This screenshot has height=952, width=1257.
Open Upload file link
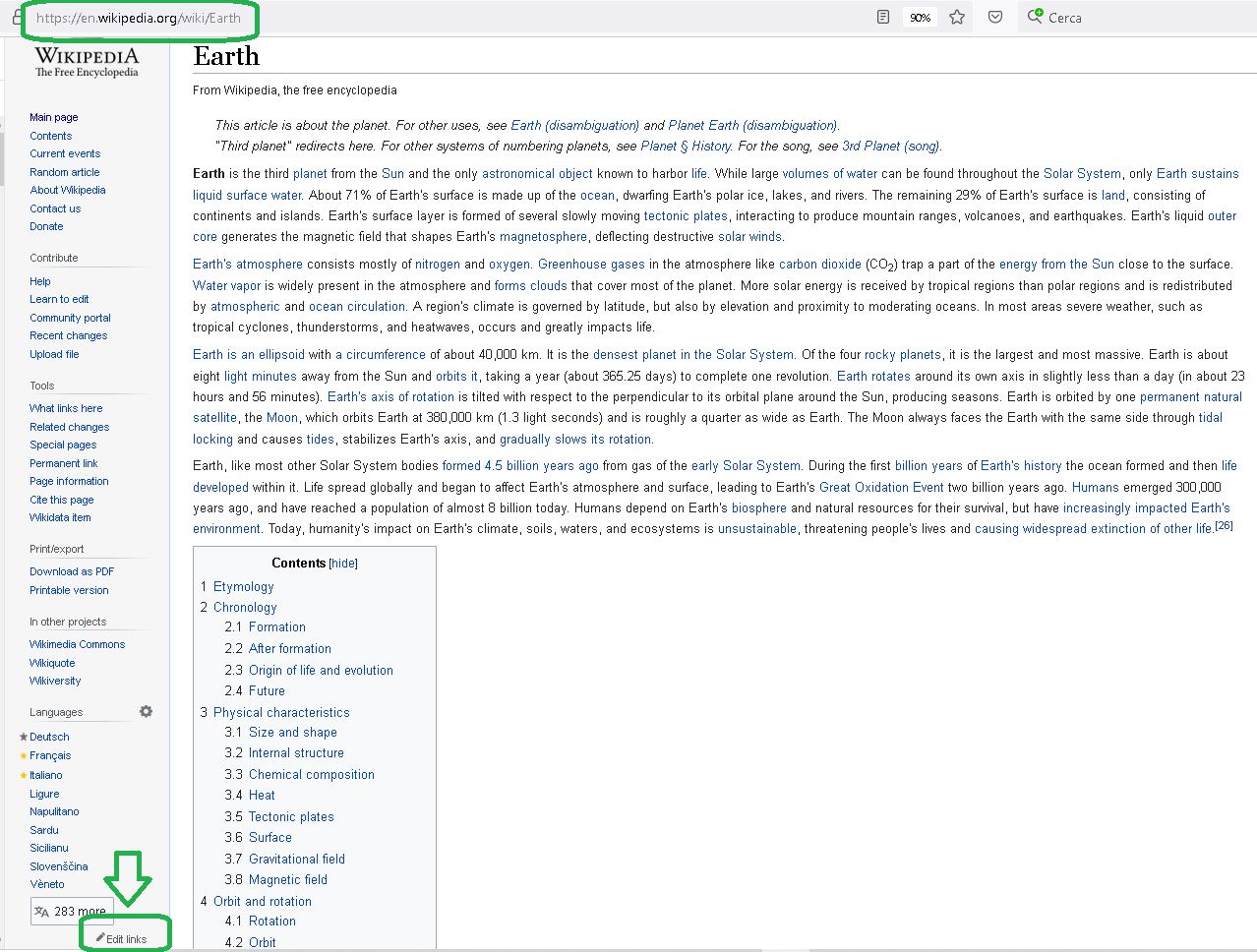(x=54, y=354)
